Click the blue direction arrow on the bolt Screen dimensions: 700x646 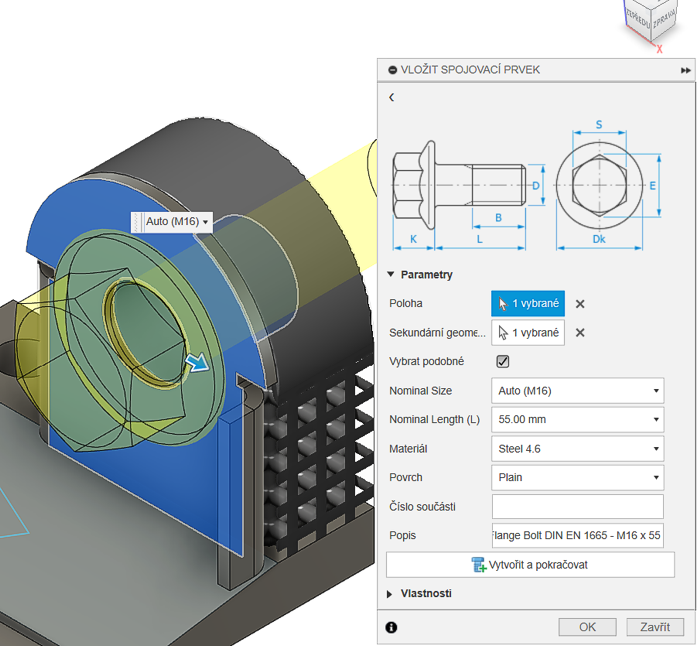(x=200, y=364)
